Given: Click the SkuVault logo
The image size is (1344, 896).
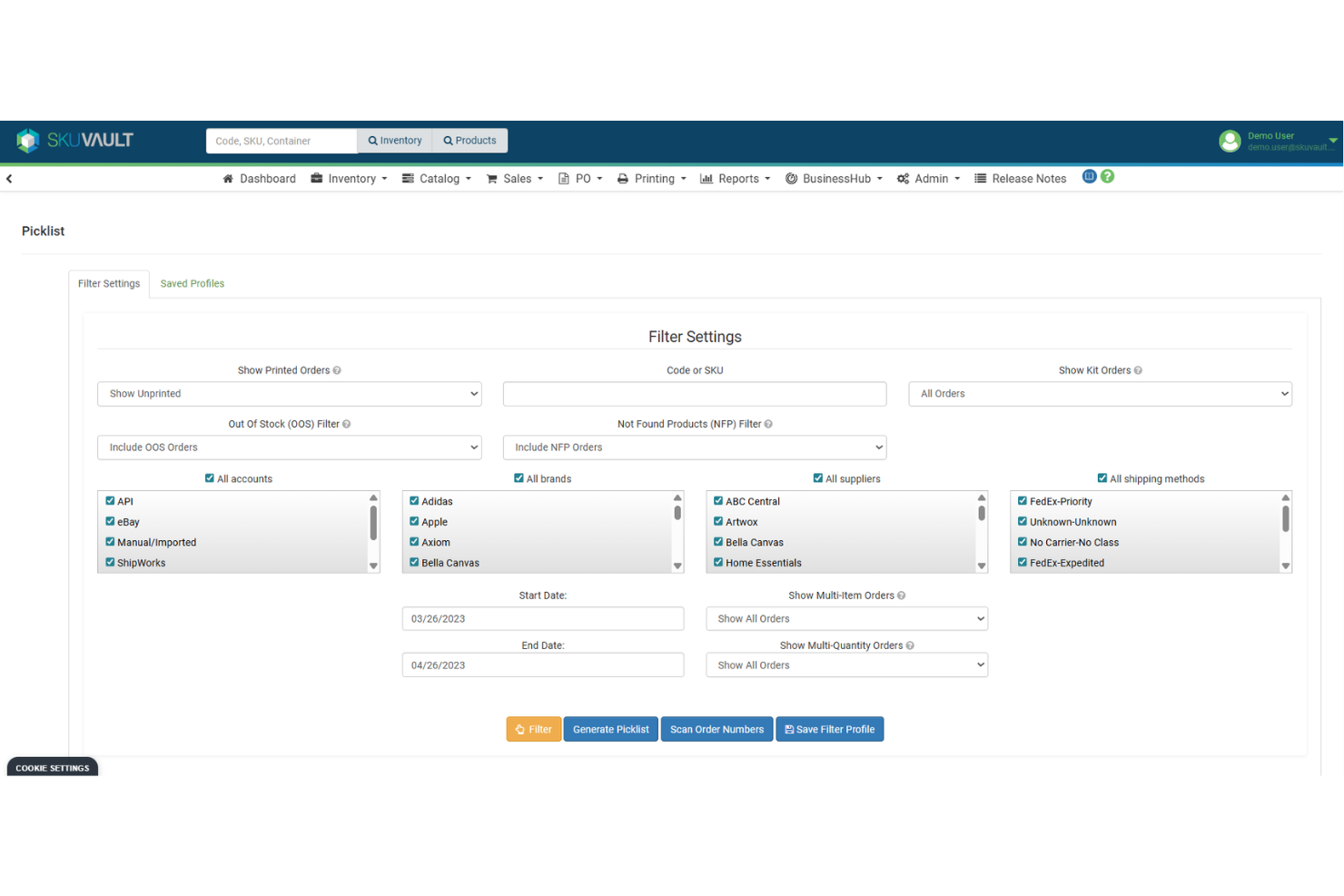Looking at the screenshot, I should click(74, 140).
